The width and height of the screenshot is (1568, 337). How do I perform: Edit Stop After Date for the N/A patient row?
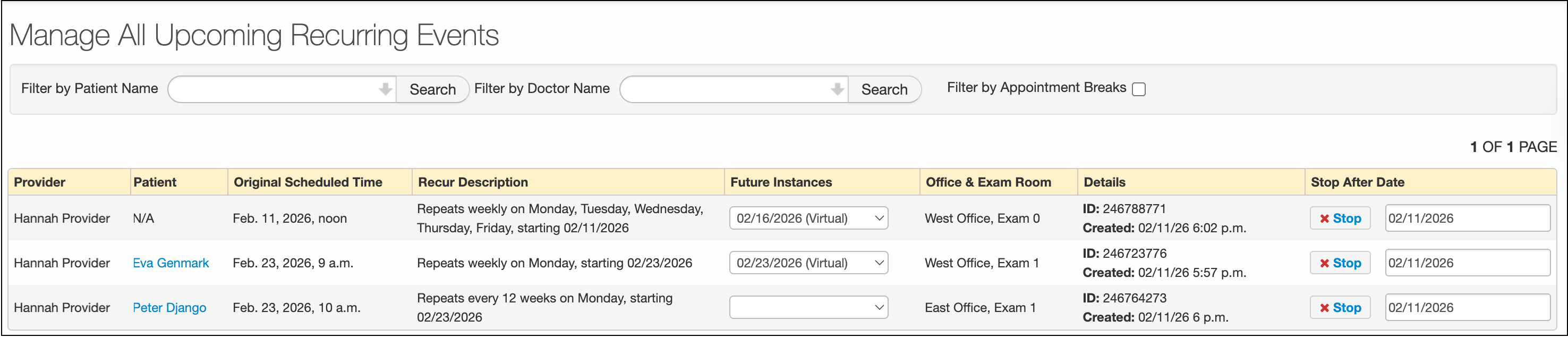[x=1467, y=218]
